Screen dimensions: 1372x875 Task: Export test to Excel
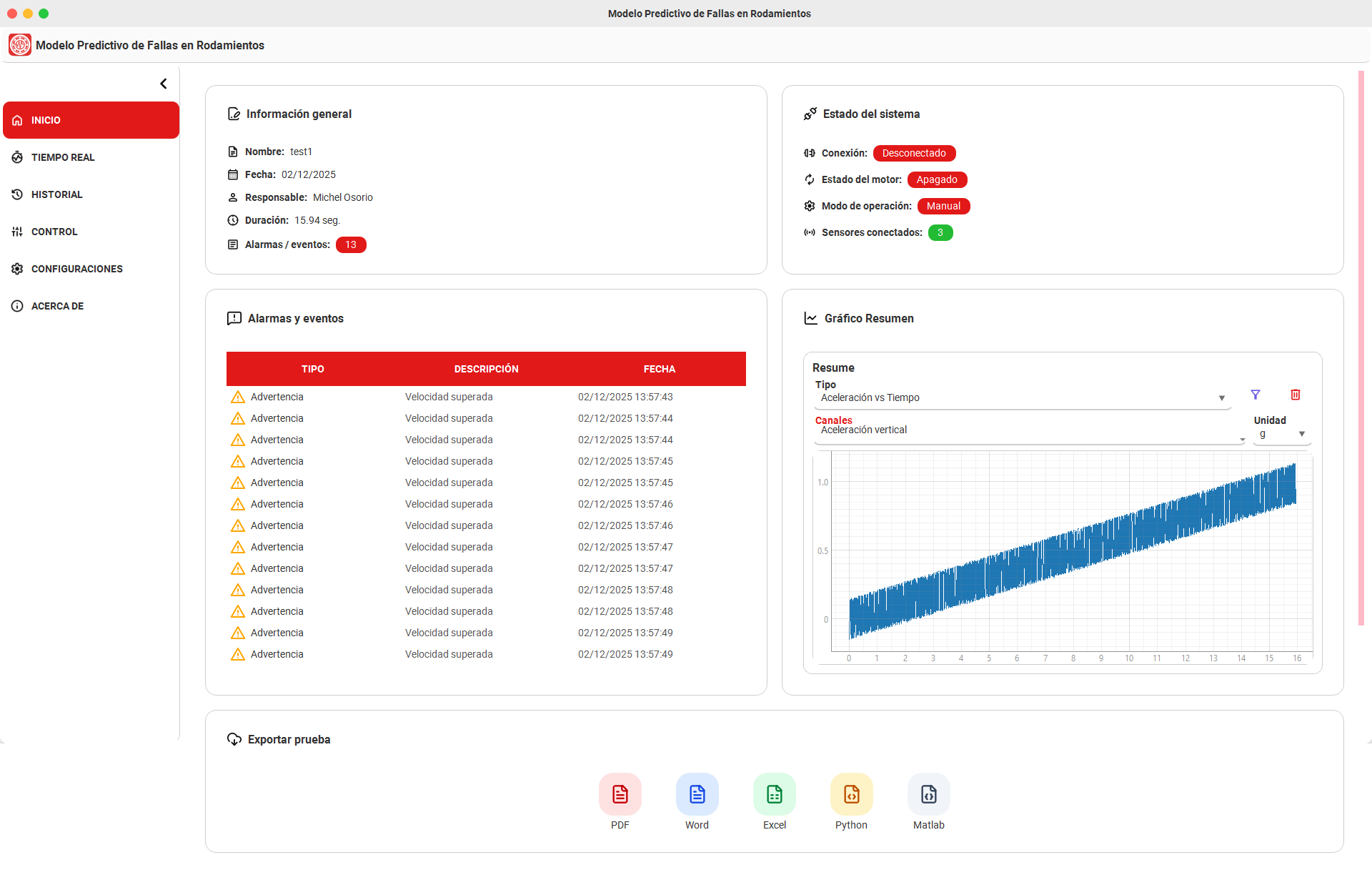pos(774,794)
